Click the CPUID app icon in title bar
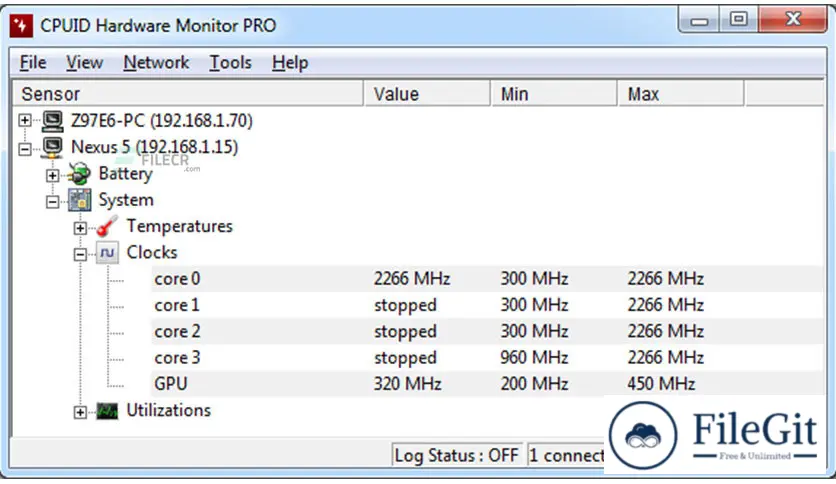Image resolution: width=836 pixels, height=484 pixels. point(21,26)
